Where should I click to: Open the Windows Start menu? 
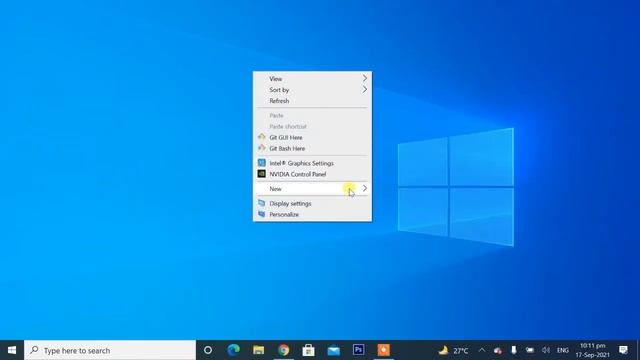12,350
